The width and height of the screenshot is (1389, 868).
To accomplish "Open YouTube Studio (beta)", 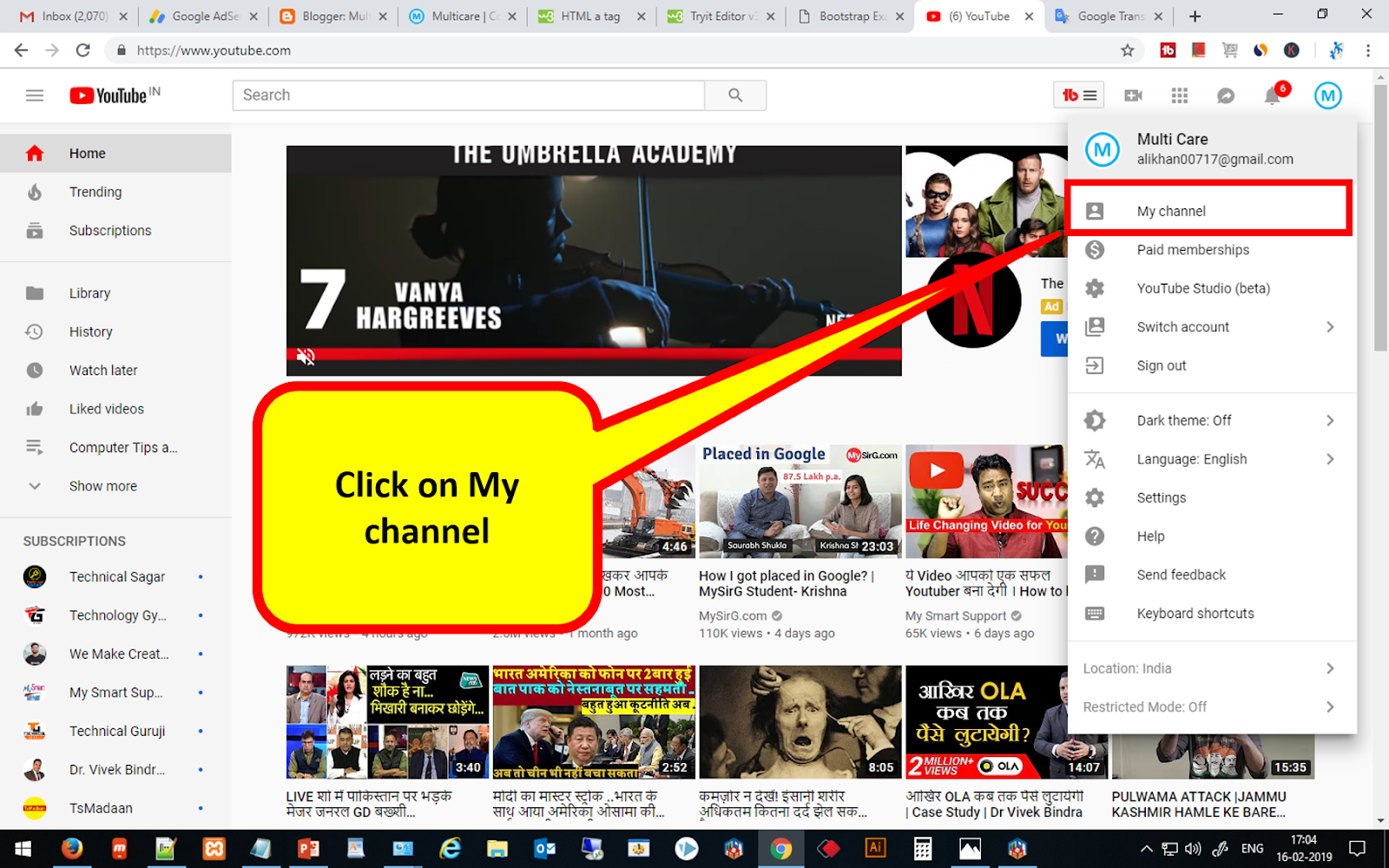I will [x=1212, y=288].
